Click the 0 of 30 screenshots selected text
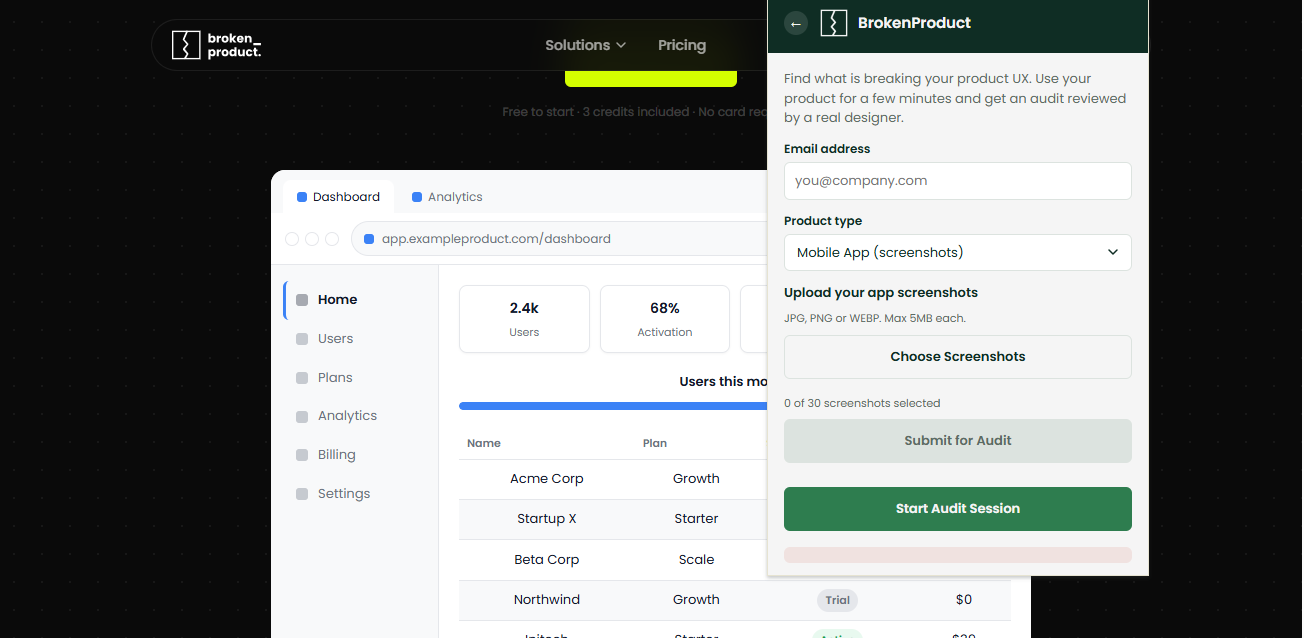The image size is (1304, 638). click(x=862, y=403)
